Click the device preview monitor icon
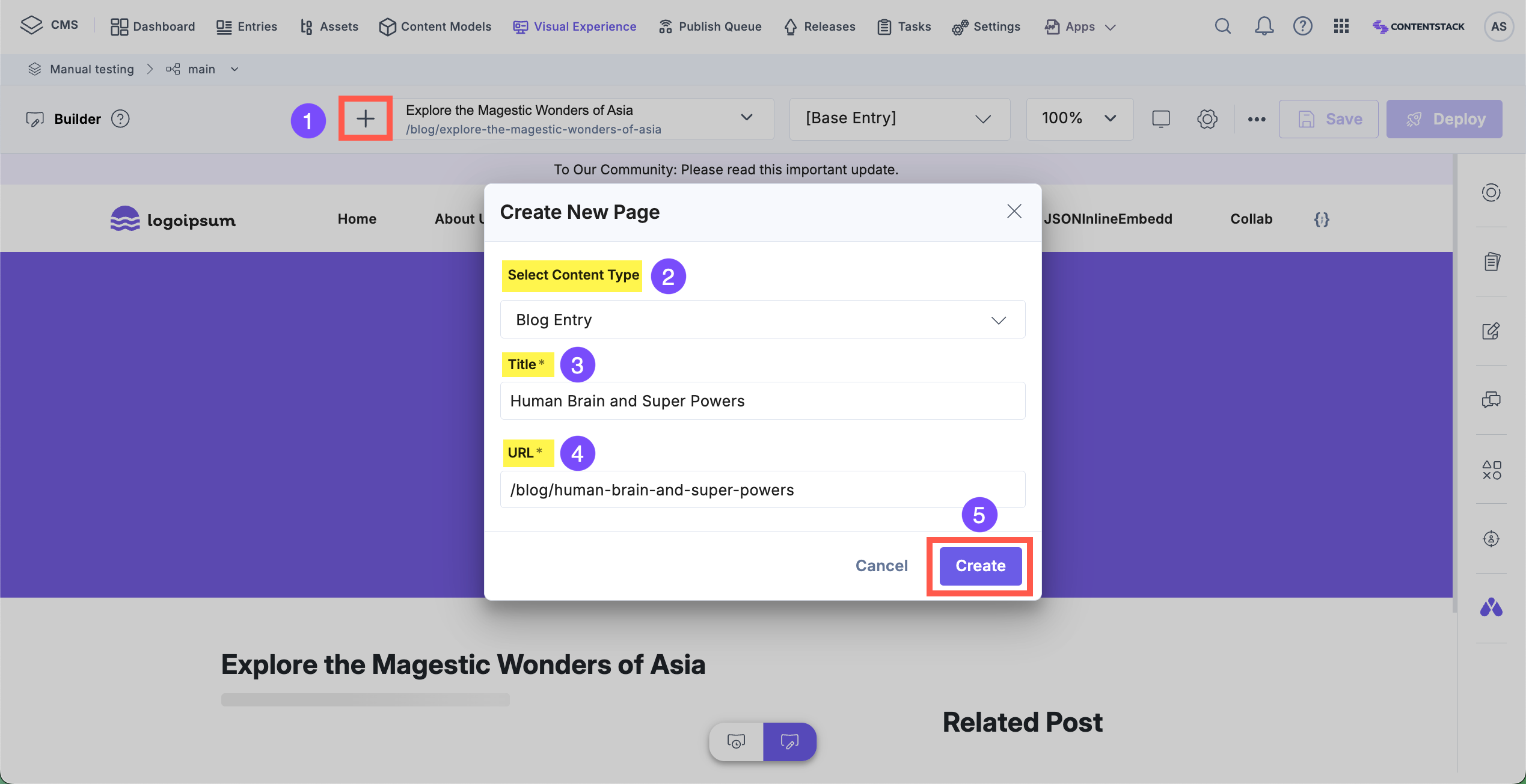The image size is (1526, 784). [x=1160, y=119]
